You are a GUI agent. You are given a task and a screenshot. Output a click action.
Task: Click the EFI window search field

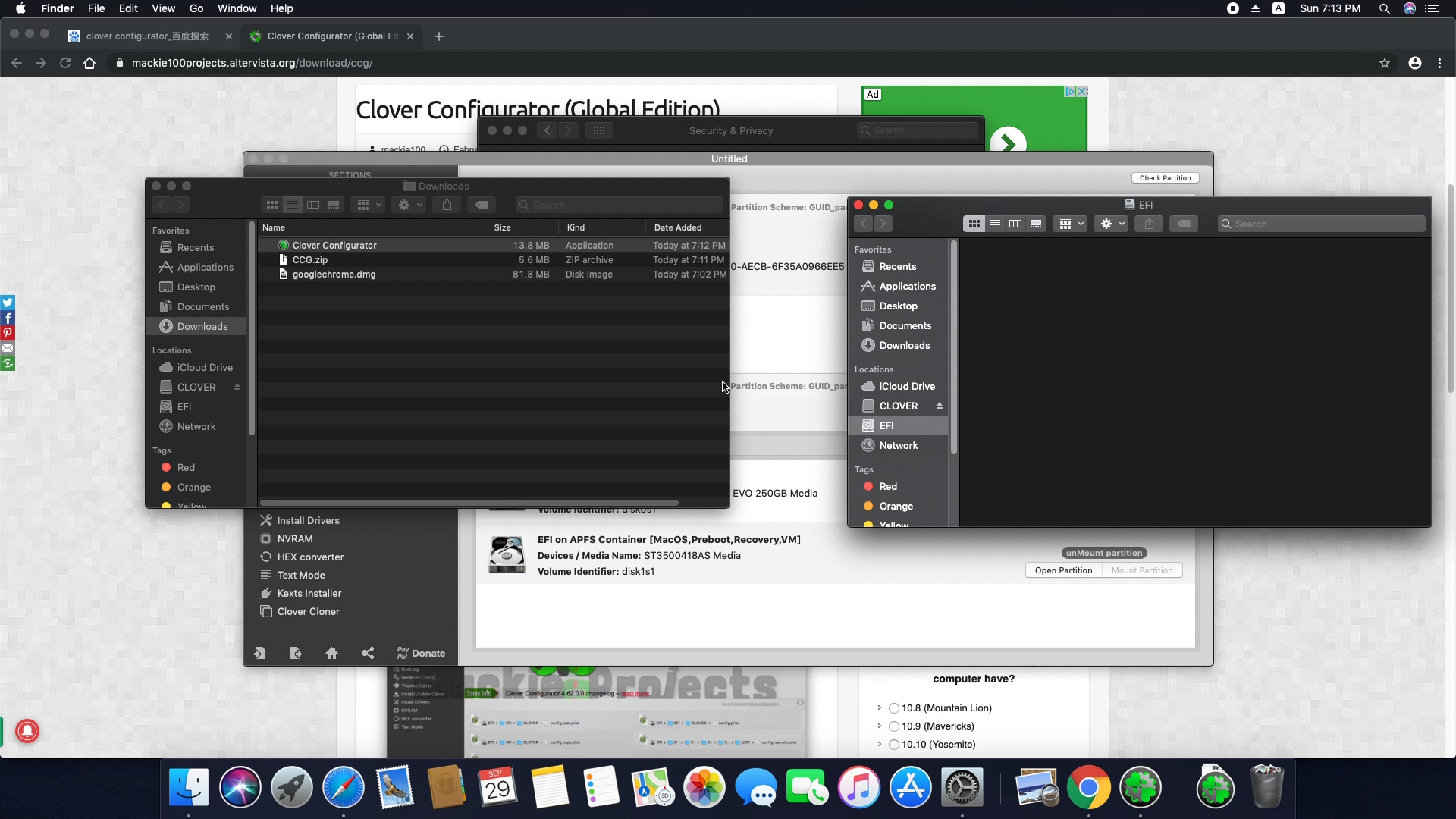[x=1321, y=224]
